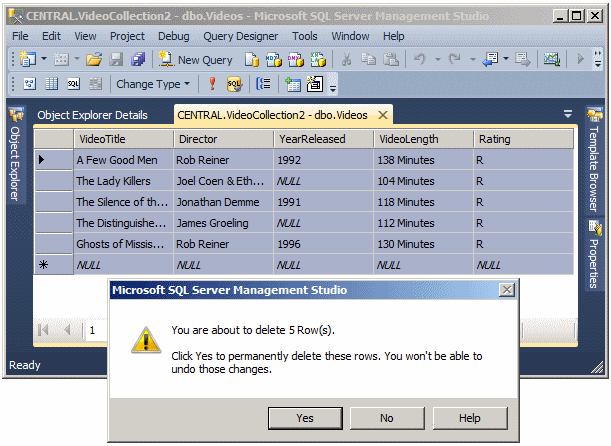This screenshot has height=446, width=611.
Task: Click the Execute SQL exclamation icon
Action: (x=212, y=83)
